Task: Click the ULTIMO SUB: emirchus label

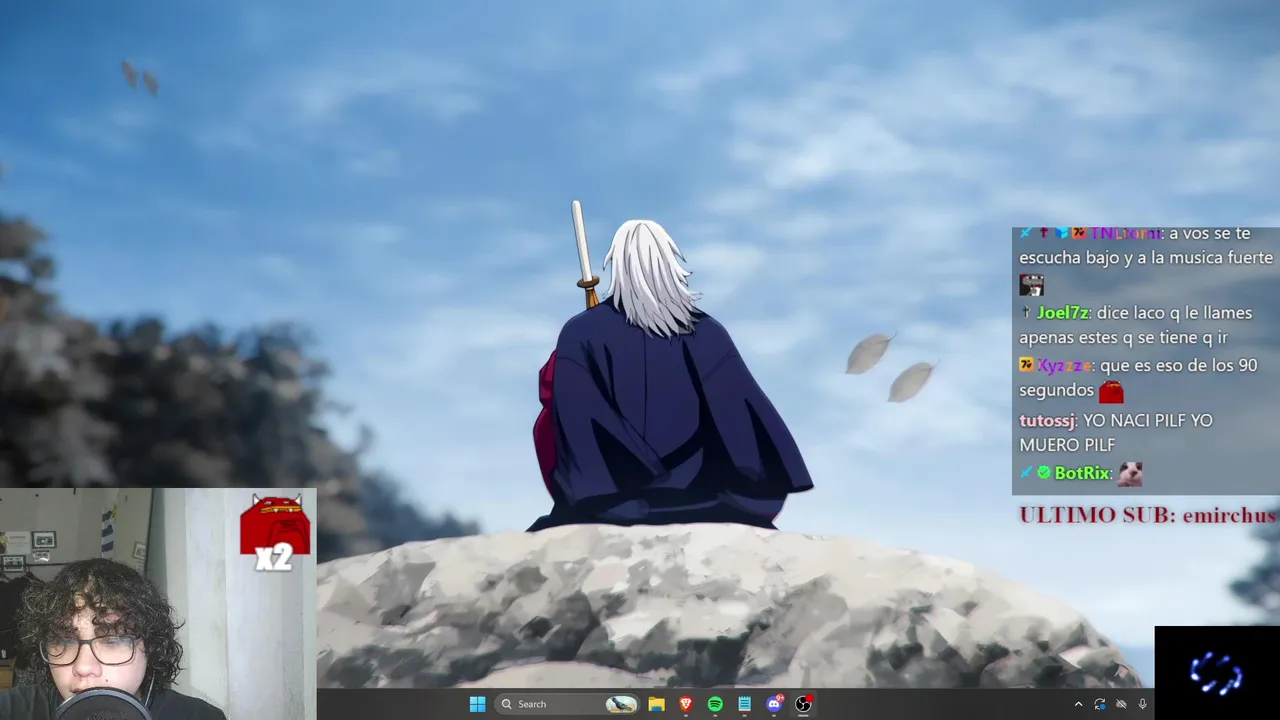Action: (1147, 515)
